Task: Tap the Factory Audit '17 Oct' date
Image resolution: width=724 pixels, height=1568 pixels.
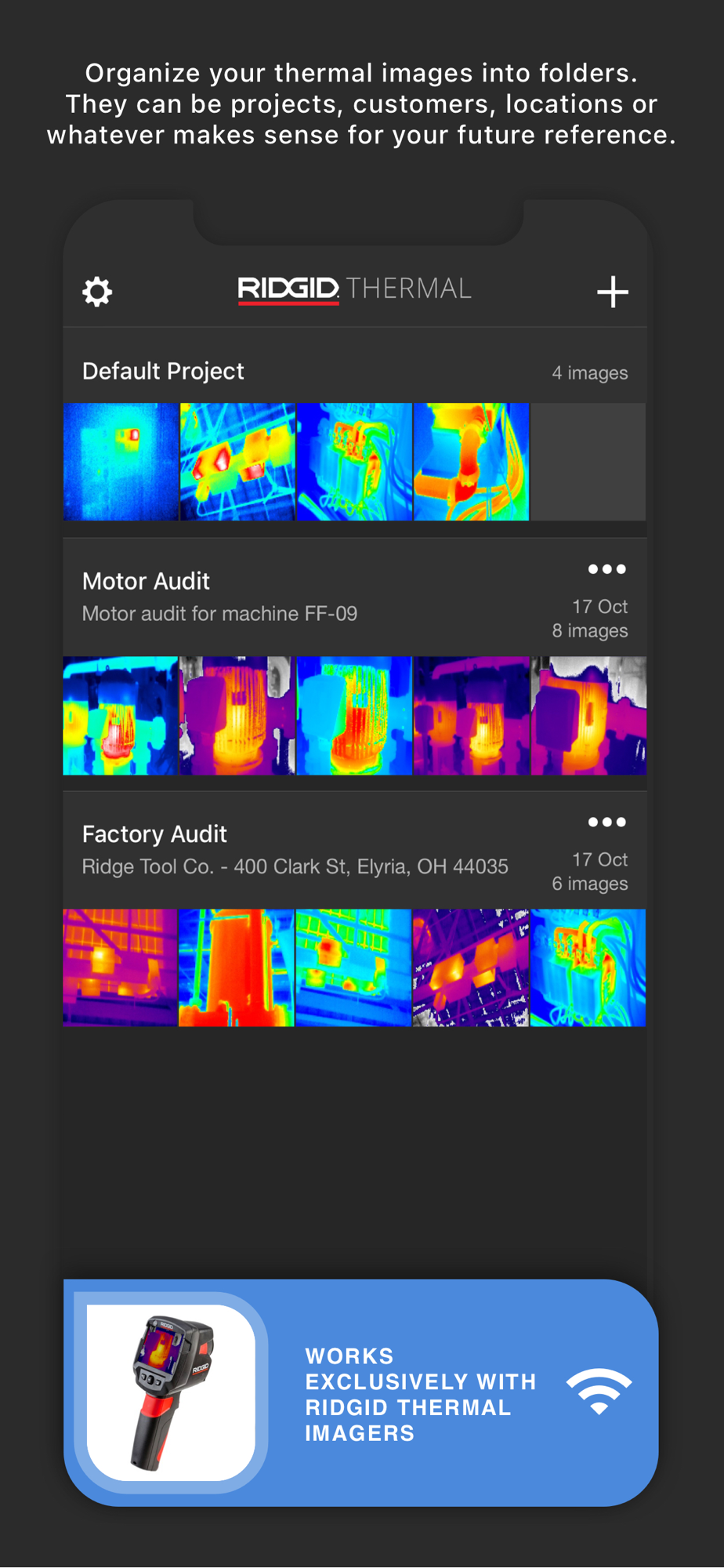Action: (x=600, y=860)
